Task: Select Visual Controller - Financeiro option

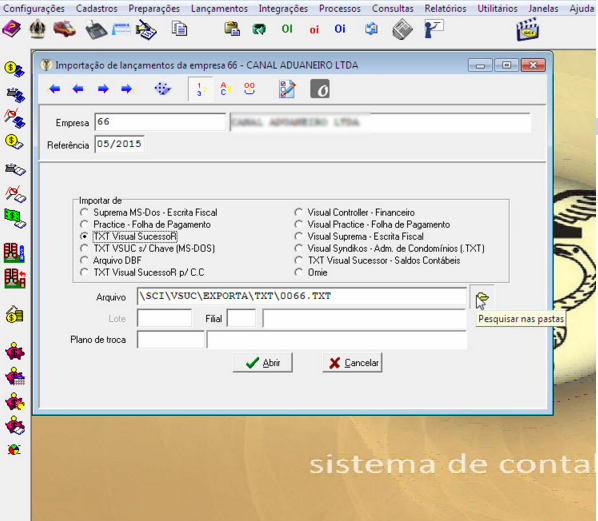Action: [x=355, y=212]
